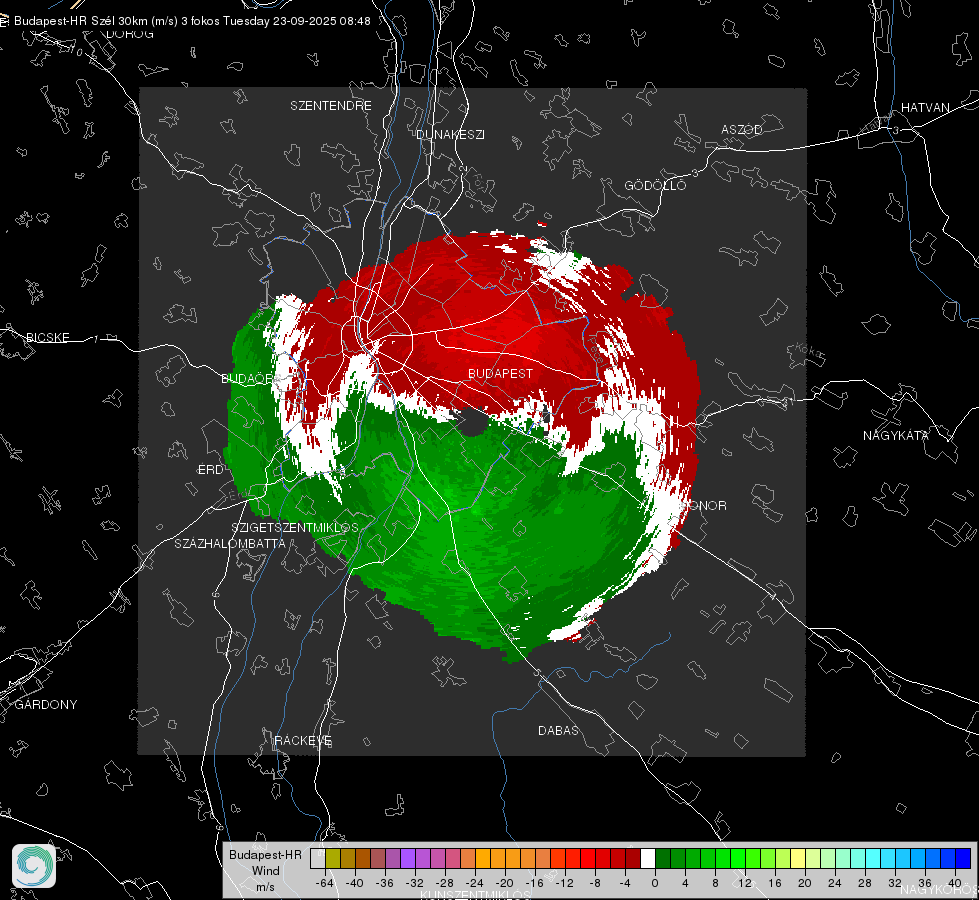Viewport: 979px width, 900px height.
Task: Click the Wind label in the legend
Action: (265, 870)
